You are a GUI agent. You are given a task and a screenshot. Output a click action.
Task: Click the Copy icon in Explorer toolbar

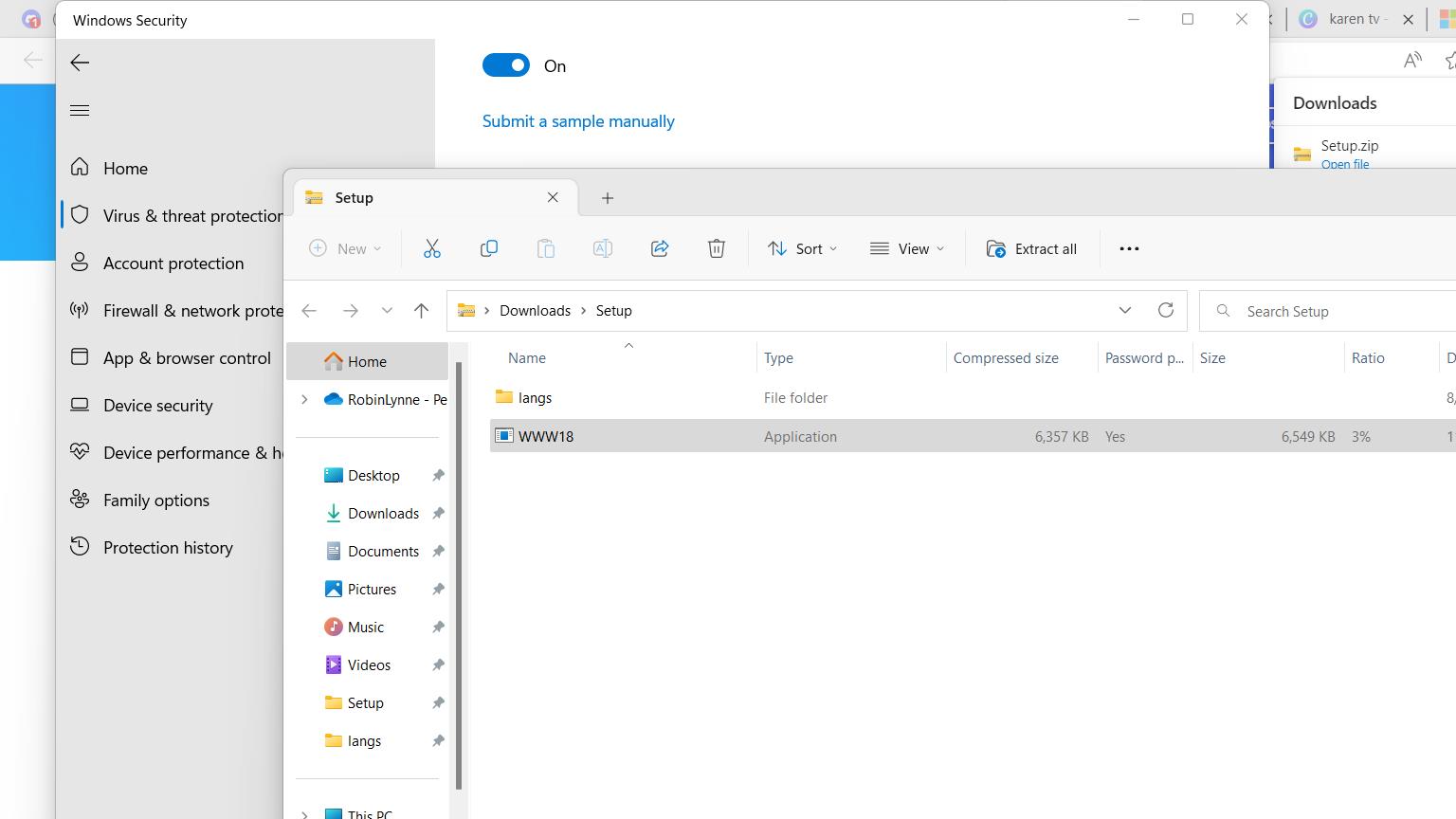(x=489, y=248)
